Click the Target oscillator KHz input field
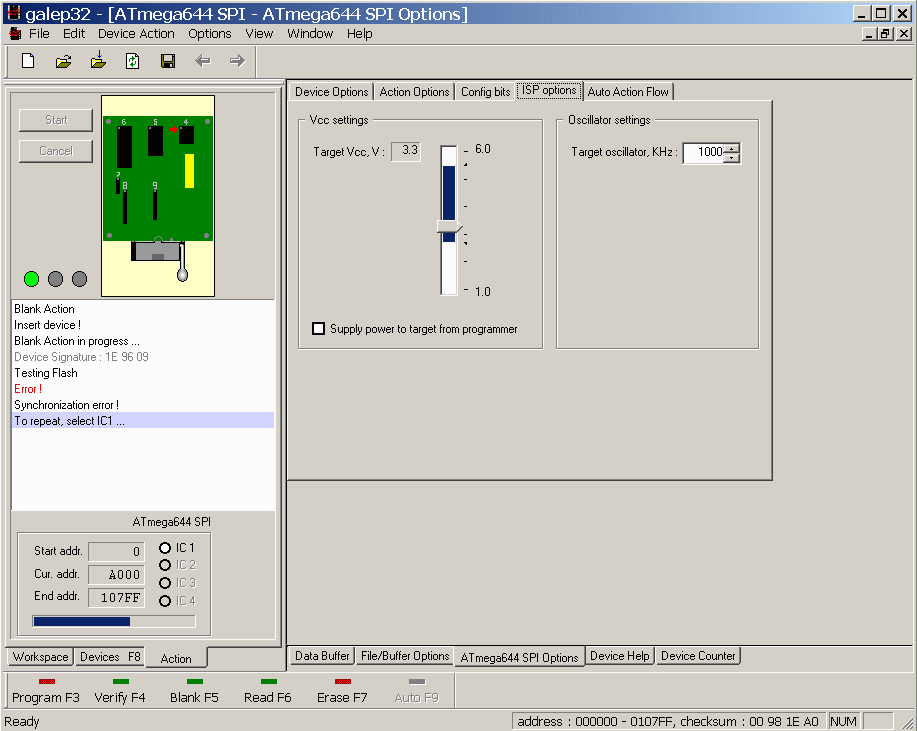 tap(704, 153)
